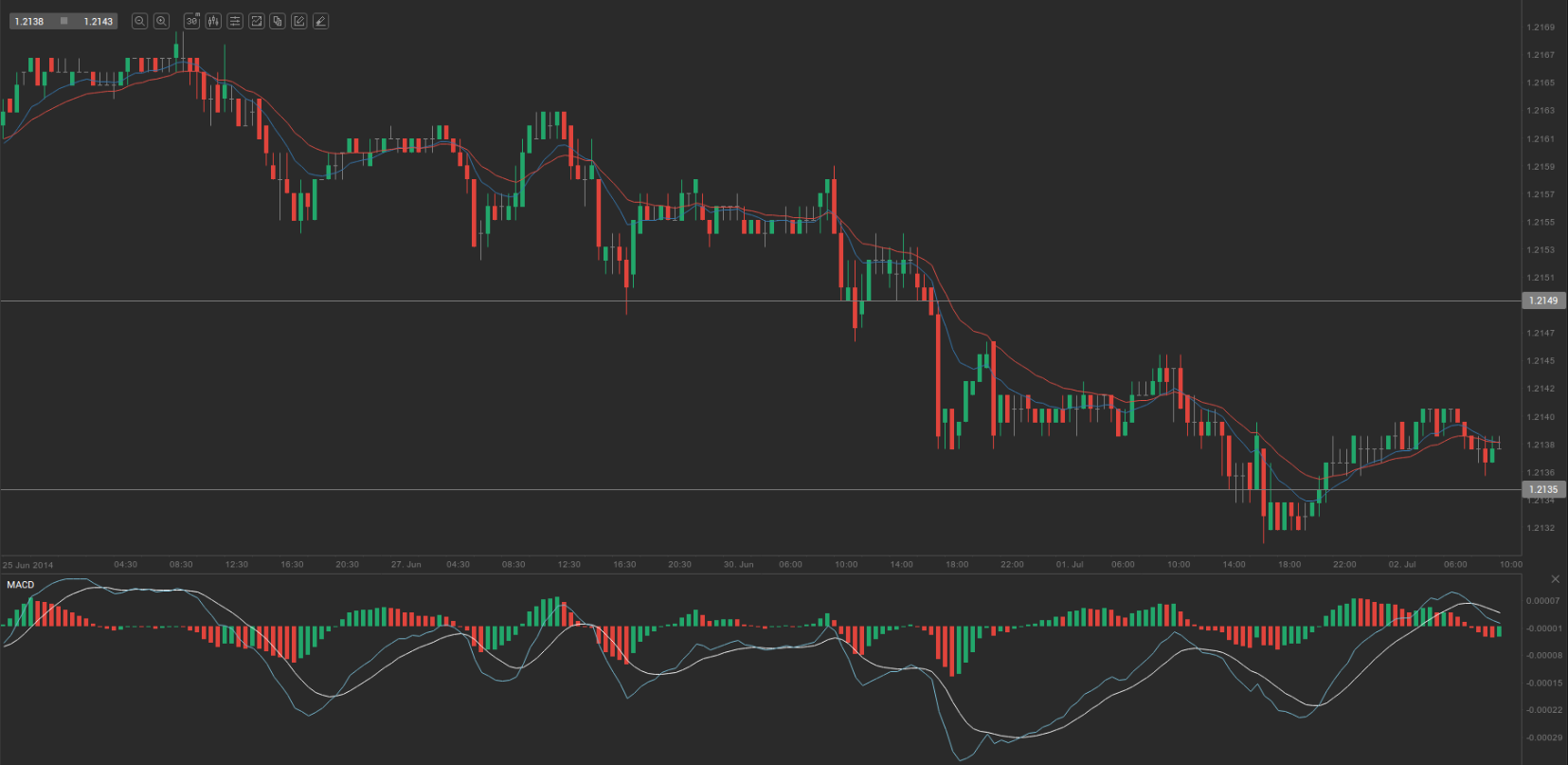Image resolution: width=1568 pixels, height=765 pixels.
Task: Click the 01. Jul date on time axis
Action: point(1070,564)
